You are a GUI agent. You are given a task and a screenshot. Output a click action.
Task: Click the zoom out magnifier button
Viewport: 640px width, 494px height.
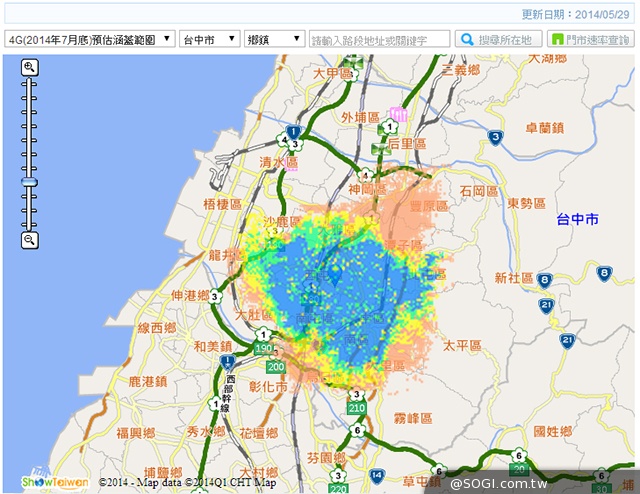coord(30,240)
